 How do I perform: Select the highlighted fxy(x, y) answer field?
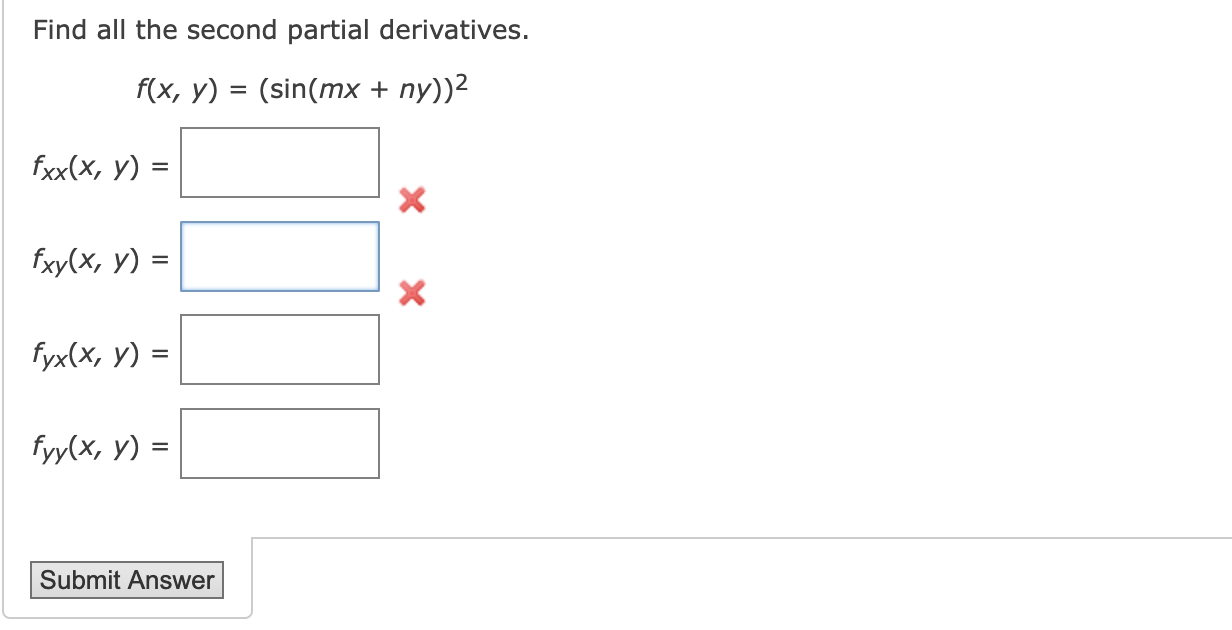tap(279, 256)
